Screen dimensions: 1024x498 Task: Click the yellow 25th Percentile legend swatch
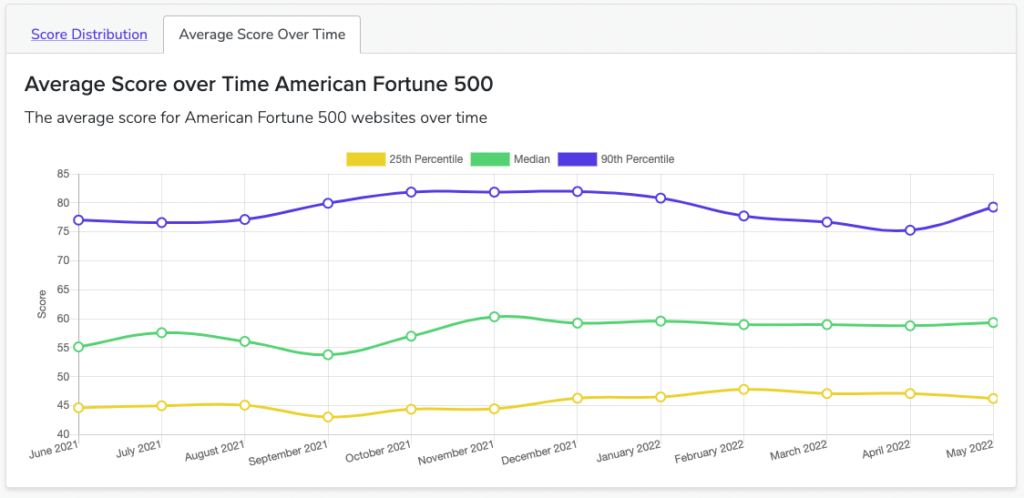point(366,159)
